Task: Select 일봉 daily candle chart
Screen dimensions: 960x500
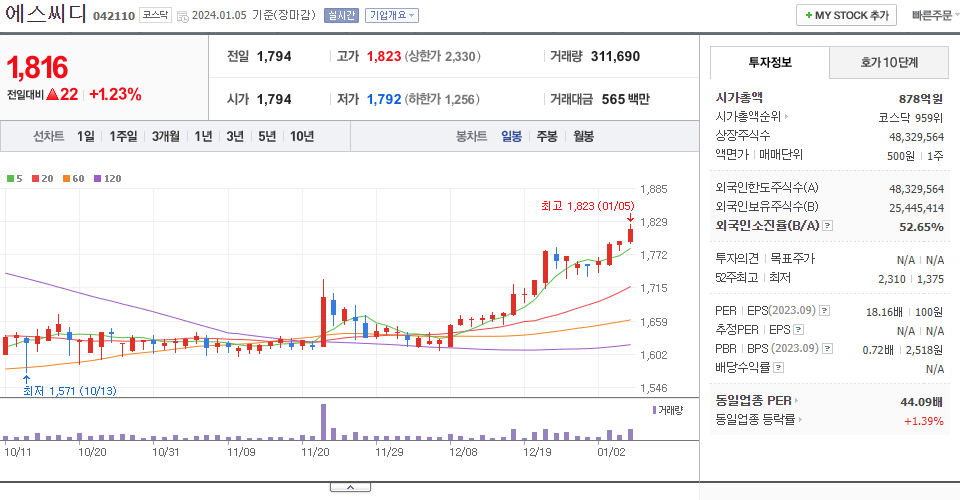Action: pyautogui.click(x=511, y=136)
